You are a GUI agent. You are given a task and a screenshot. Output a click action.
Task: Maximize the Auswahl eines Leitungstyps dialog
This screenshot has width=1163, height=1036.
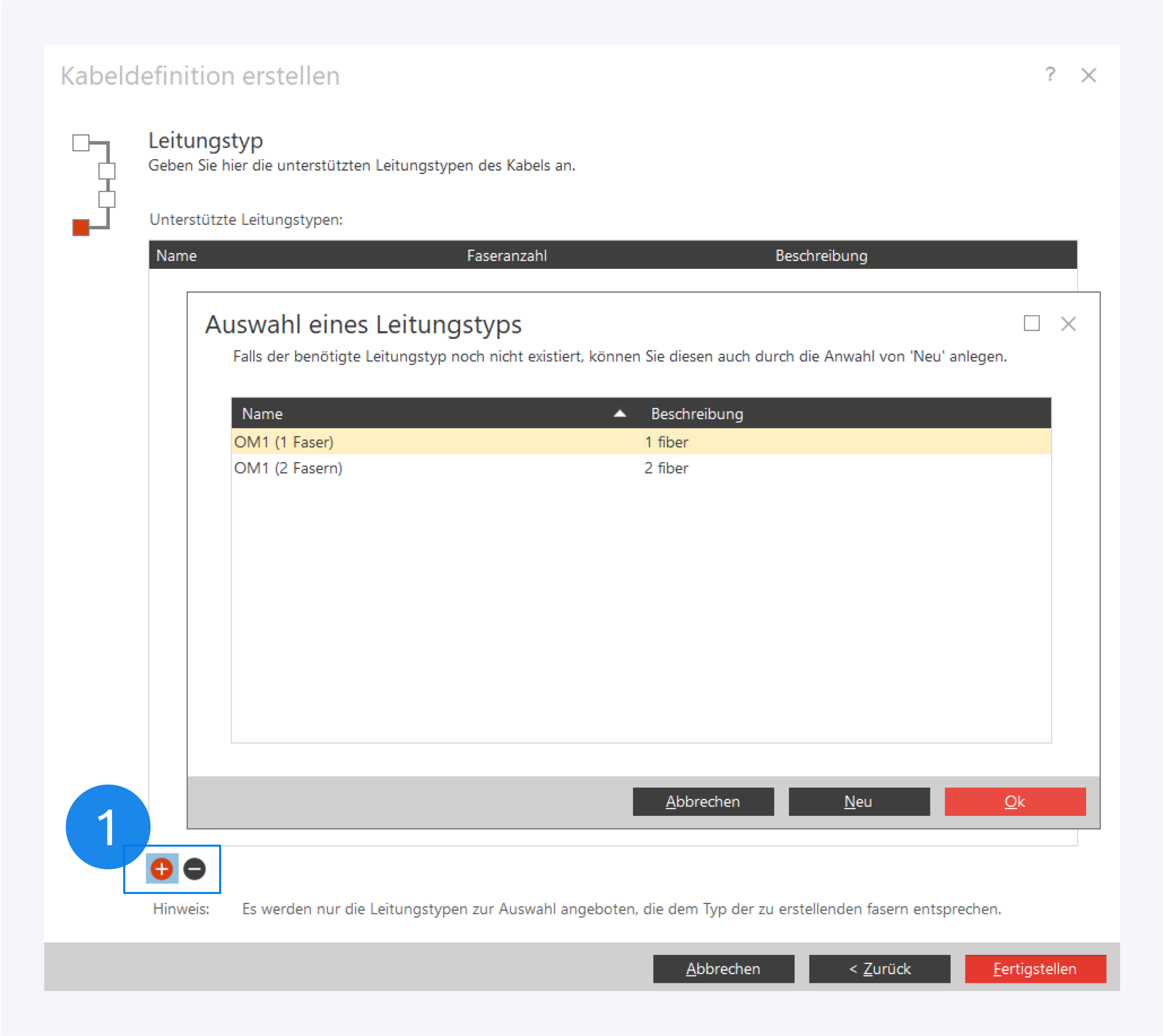click(1031, 323)
